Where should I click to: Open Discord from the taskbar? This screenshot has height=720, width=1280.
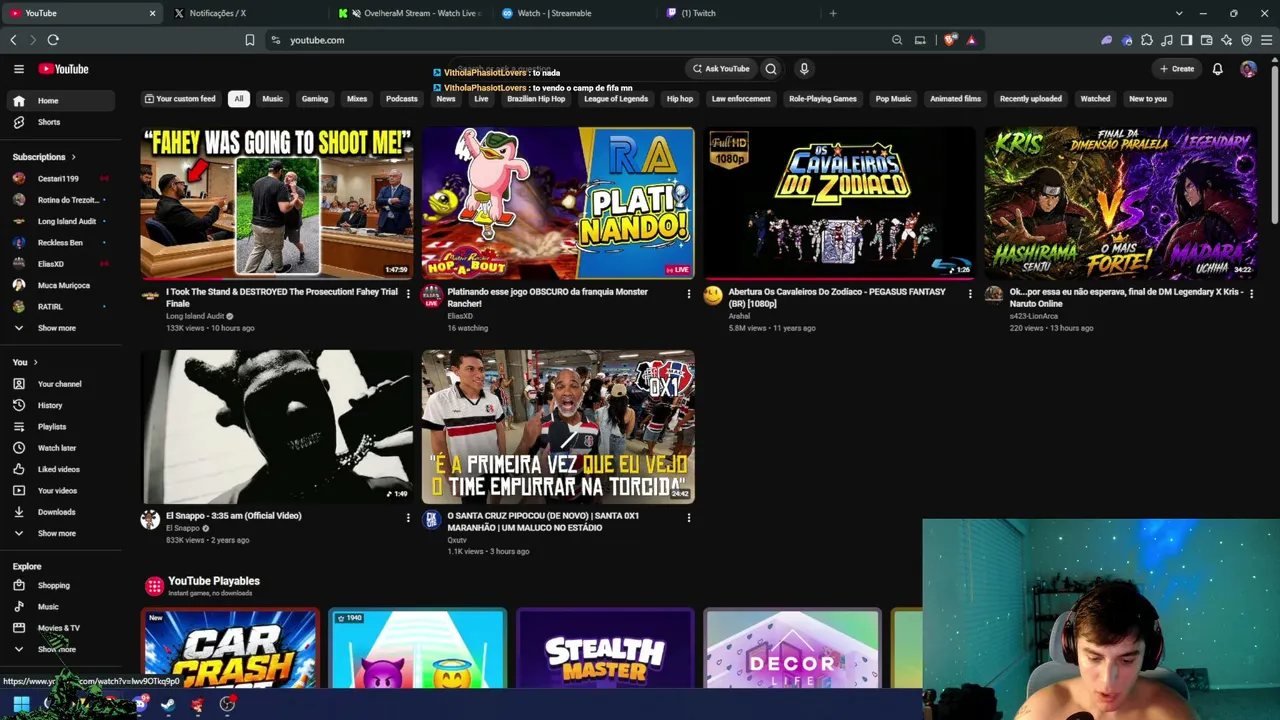[x=140, y=704]
